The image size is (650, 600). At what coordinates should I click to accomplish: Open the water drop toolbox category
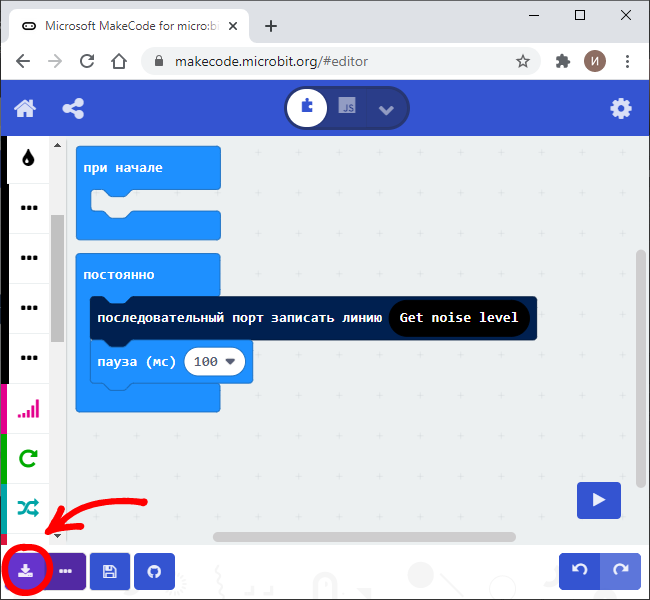point(28,158)
